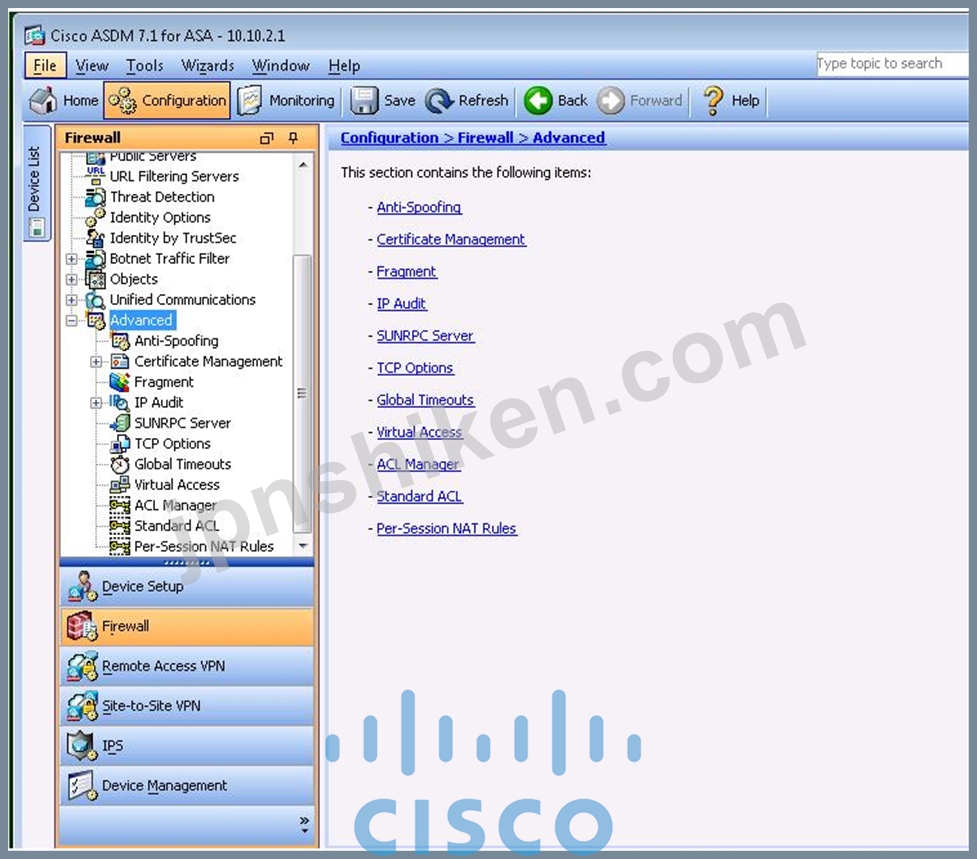
Task: Follow the IP Audit link
Action: point(401,303)
